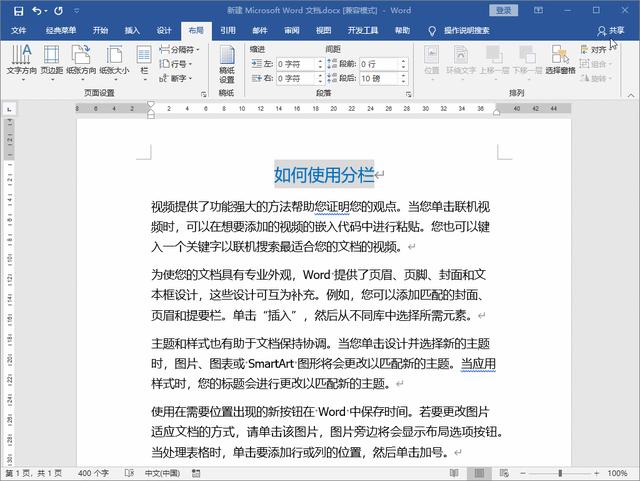640x481 pixels.
Task: Expand the 分隔符 breaks dropdown
Action: [x=180, y=50]
